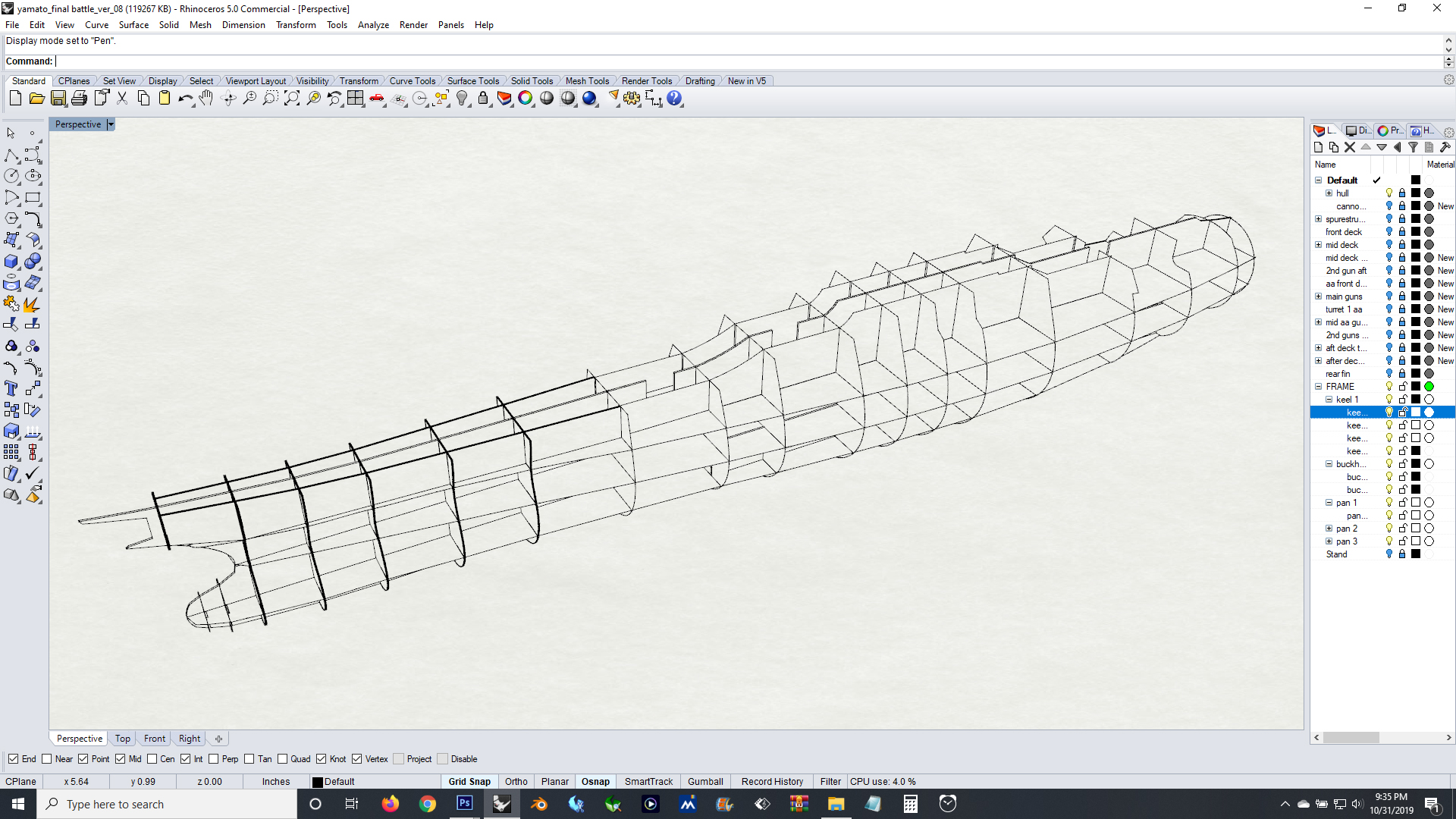
Task: Toggle the Mid osnap checkbox
Action: (121, 759)
